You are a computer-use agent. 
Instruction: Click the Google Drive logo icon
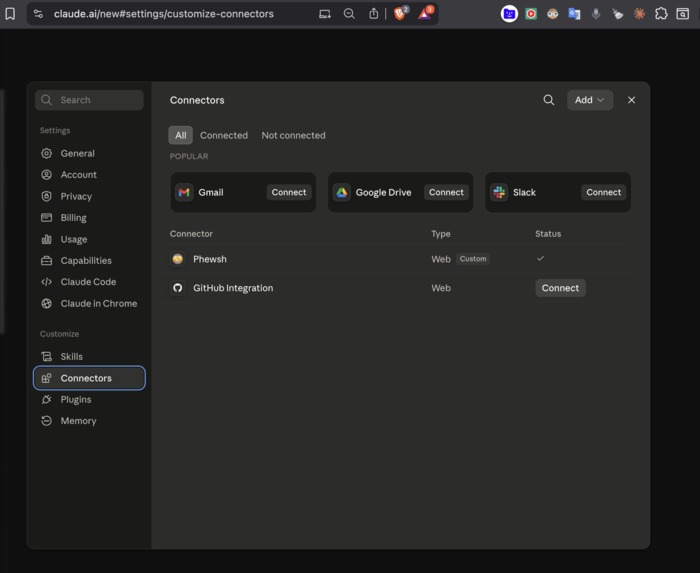coord(342,192)
